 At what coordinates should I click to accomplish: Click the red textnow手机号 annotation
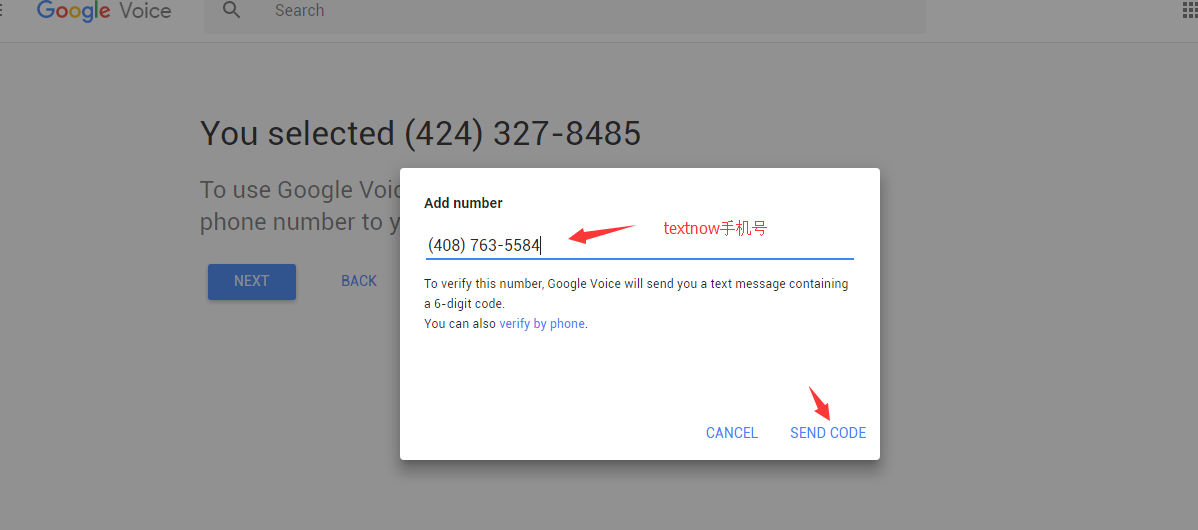coord(715,228)
